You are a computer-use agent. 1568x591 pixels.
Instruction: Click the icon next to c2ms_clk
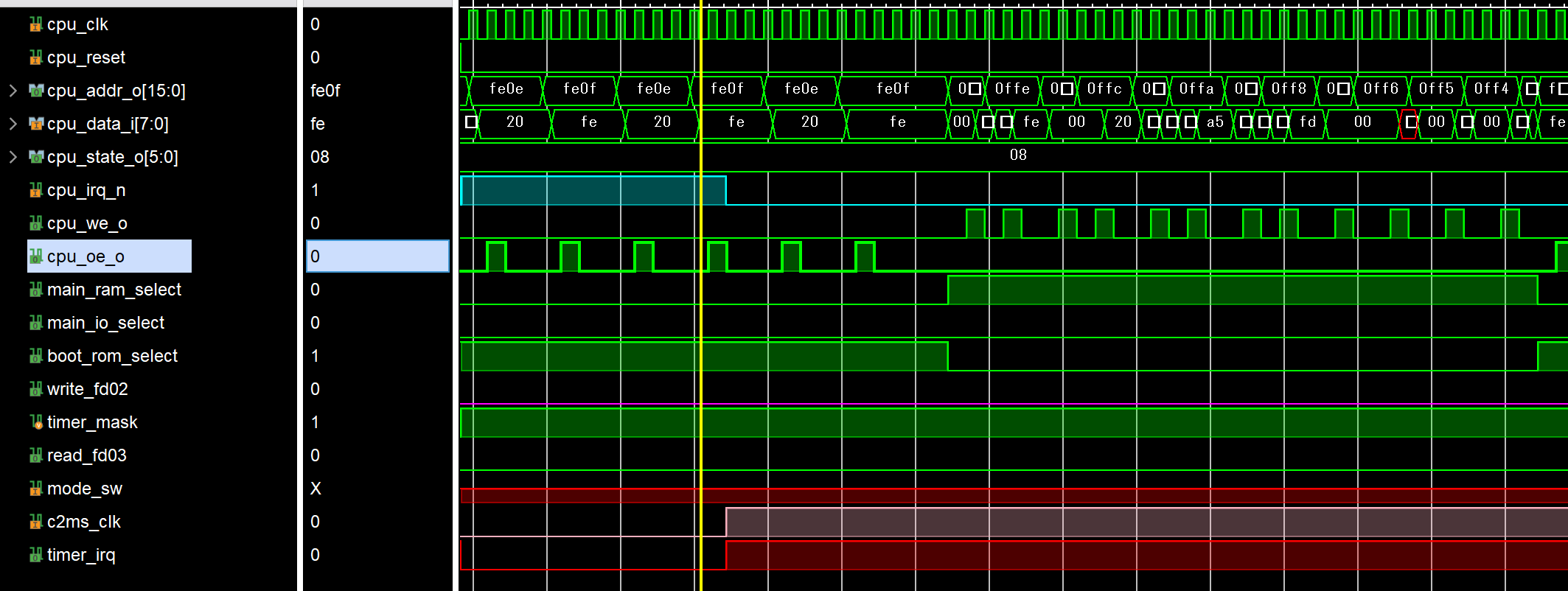pos(35,522)
